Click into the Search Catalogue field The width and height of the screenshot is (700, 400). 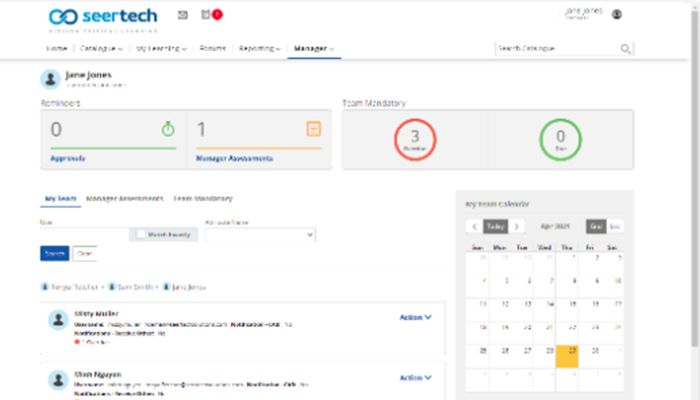coord(555,48)
